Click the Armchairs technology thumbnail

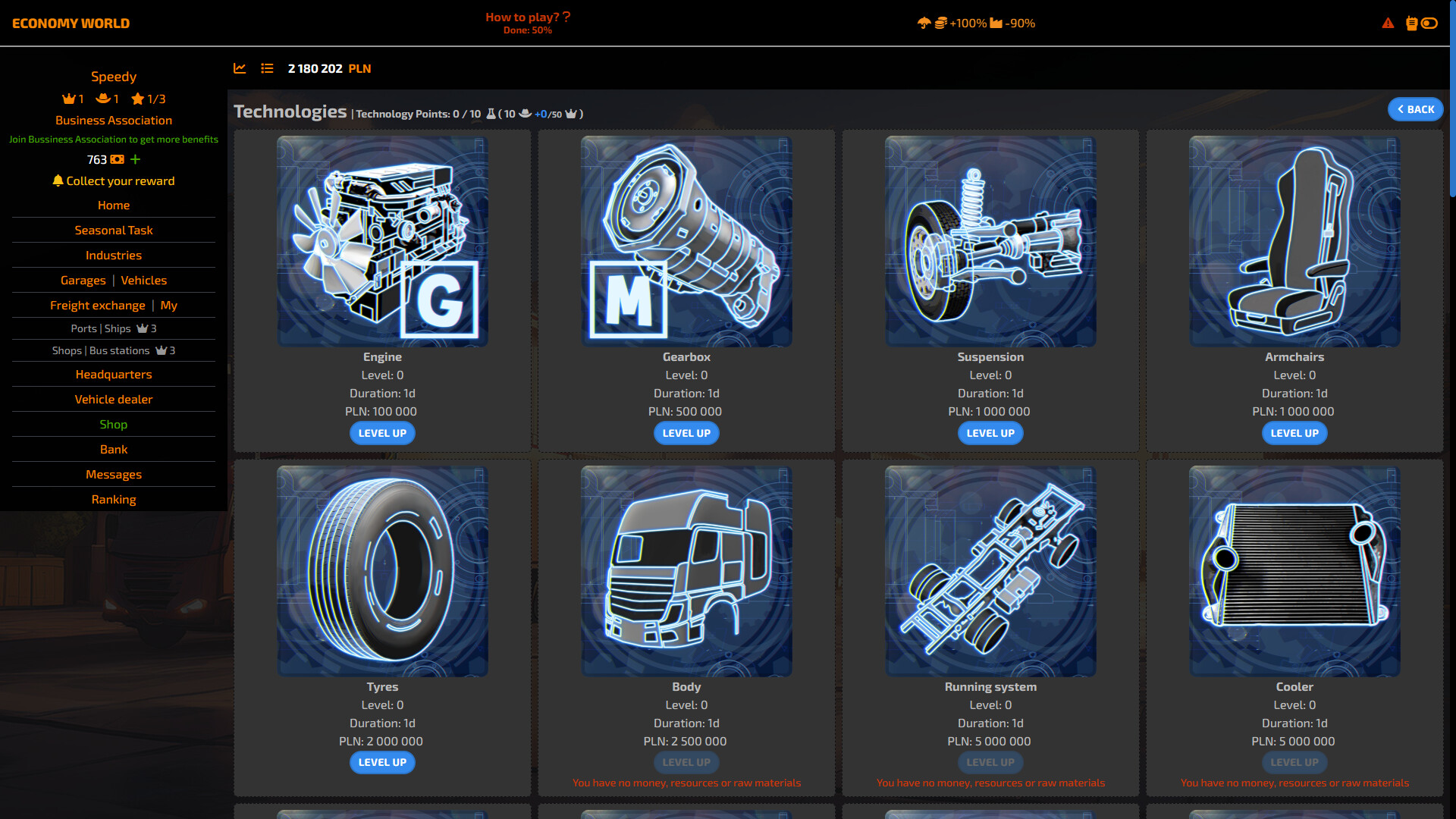point(1294,241)
